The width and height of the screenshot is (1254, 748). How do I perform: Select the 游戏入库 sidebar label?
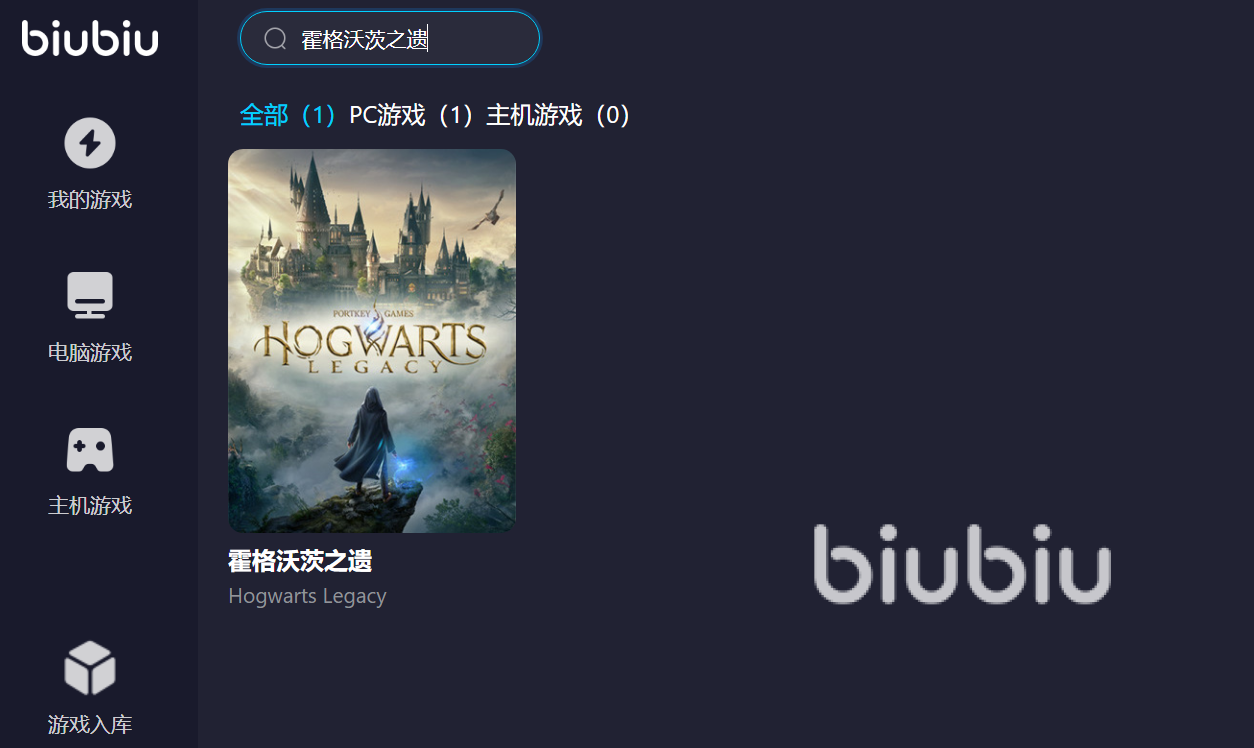90,725
